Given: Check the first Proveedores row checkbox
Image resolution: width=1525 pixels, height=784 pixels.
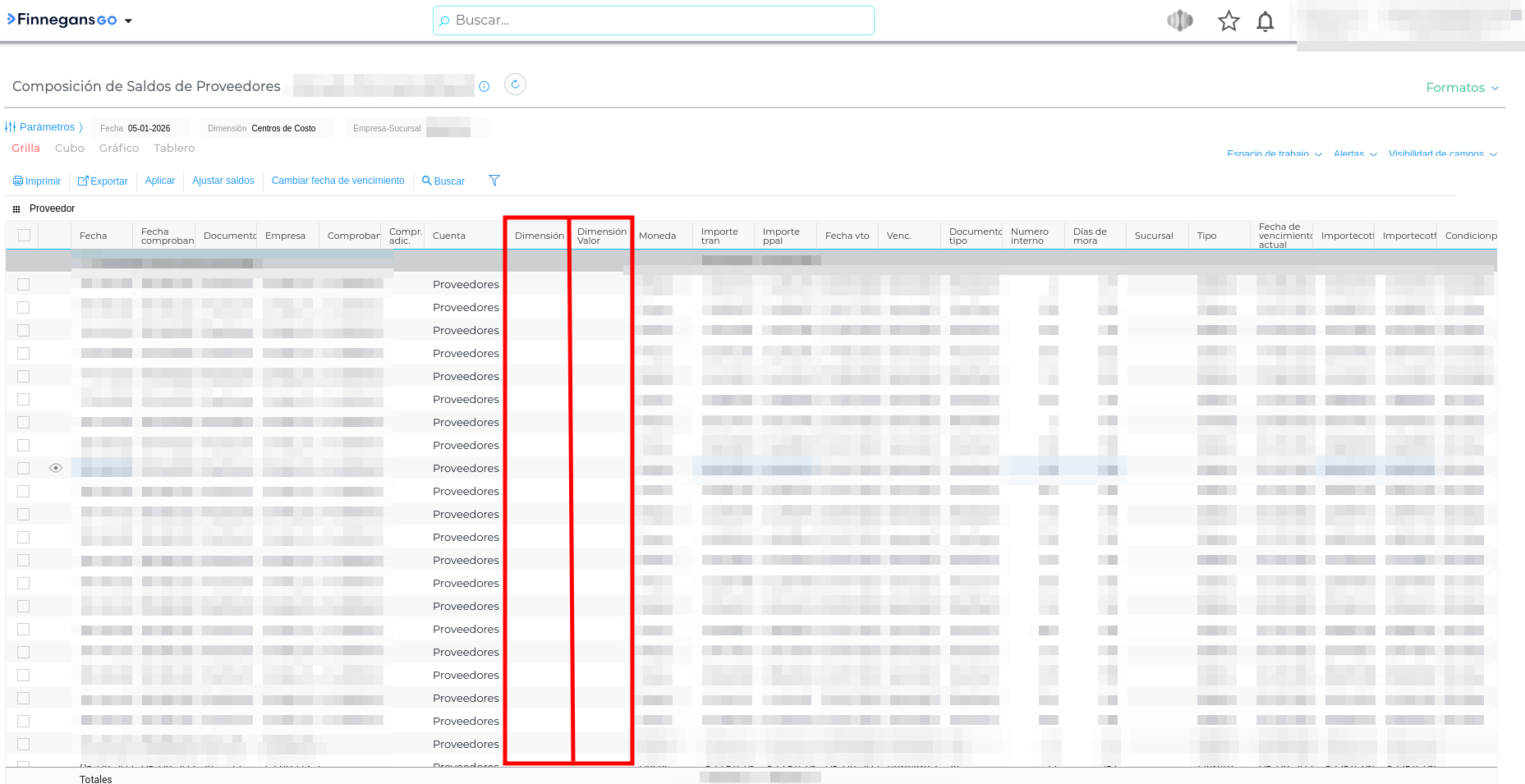Looking at the screenshot, I should pyautogui.click(x=24, y=284).
